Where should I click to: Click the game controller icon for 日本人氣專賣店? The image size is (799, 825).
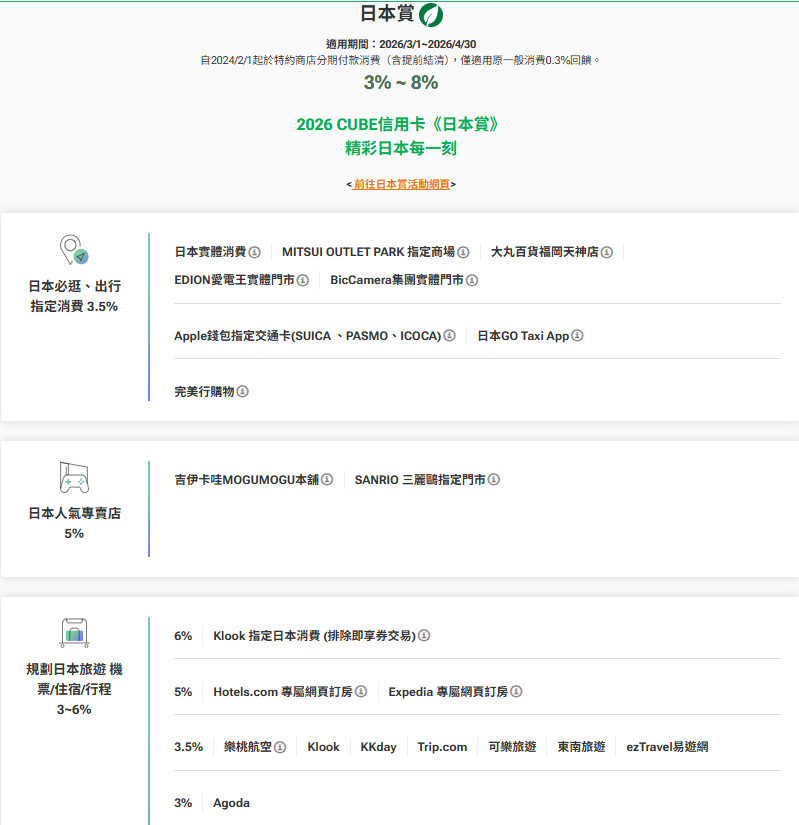point(74,477)
